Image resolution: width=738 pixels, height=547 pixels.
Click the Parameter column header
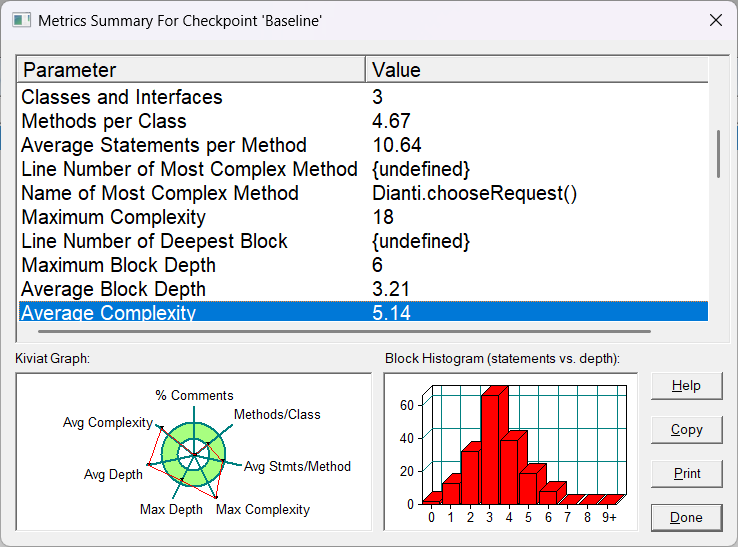(191, 70)
